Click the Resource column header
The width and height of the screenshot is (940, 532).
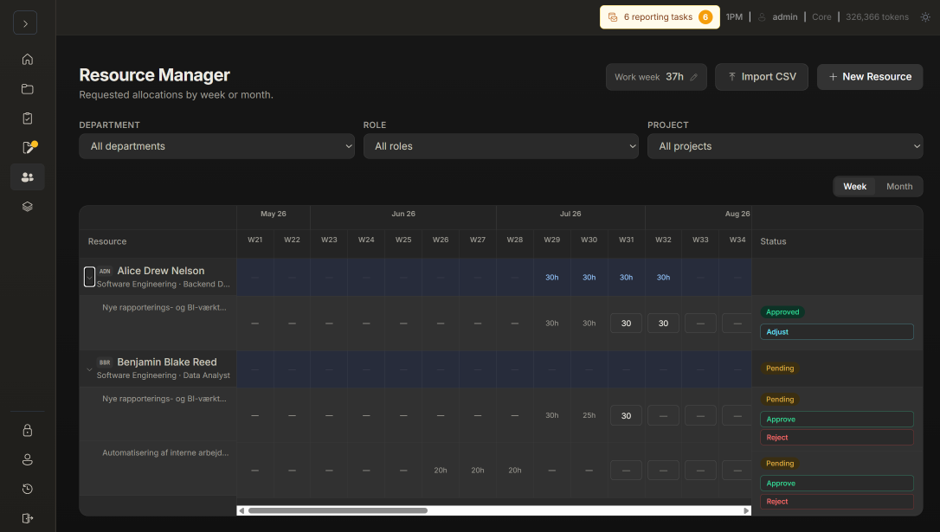[x=107, y=241]
